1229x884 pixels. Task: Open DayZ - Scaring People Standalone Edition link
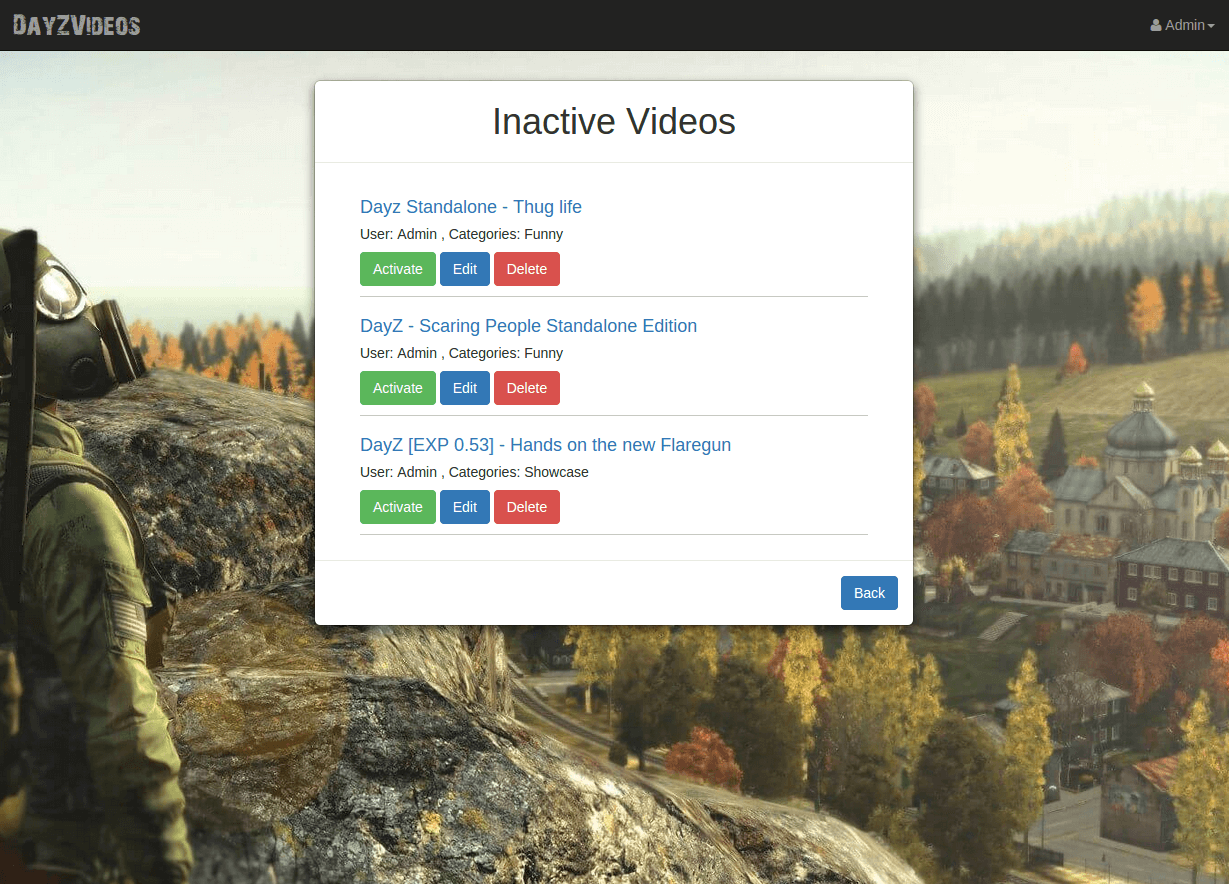(x=528, y=326)
